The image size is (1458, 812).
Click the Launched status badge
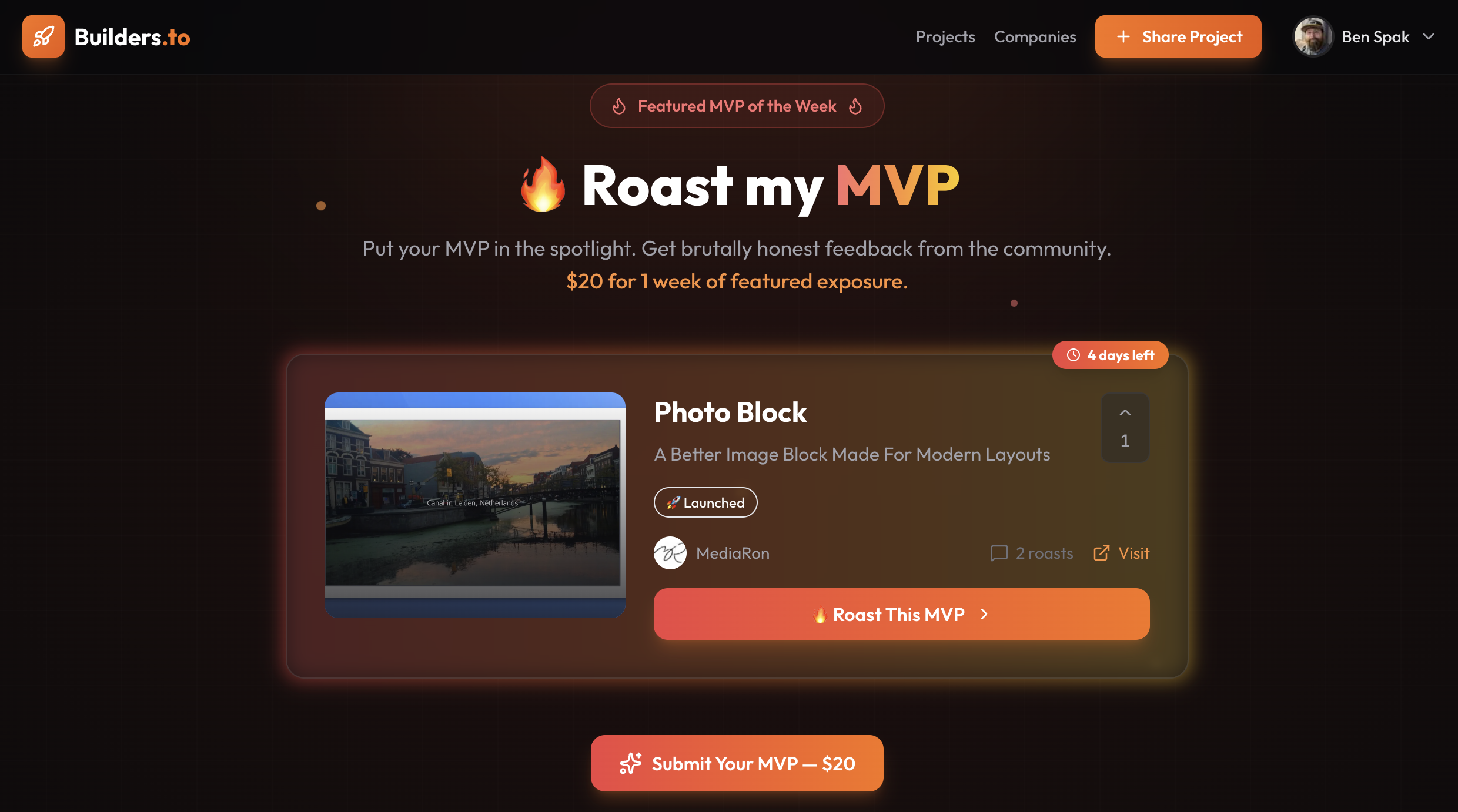coord(705,502)
